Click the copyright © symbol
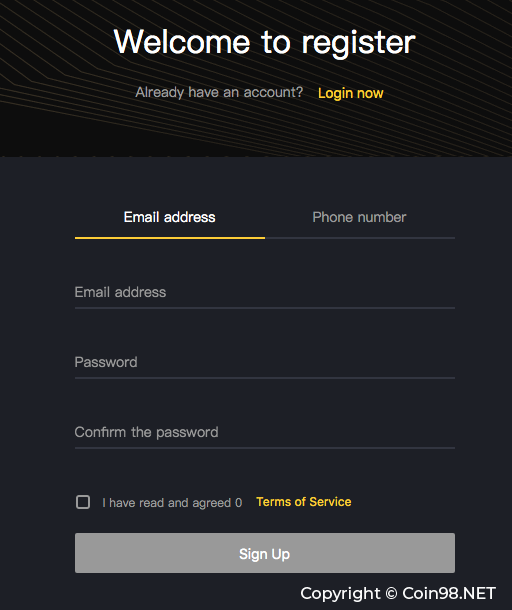This screenshot has height=610, width=512. click(391, 593)
